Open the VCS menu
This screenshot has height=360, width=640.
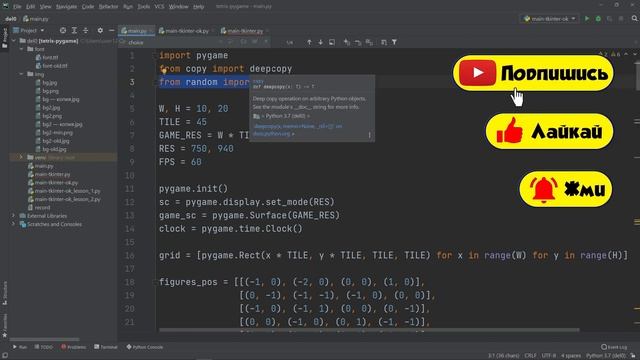click(159, 7)
